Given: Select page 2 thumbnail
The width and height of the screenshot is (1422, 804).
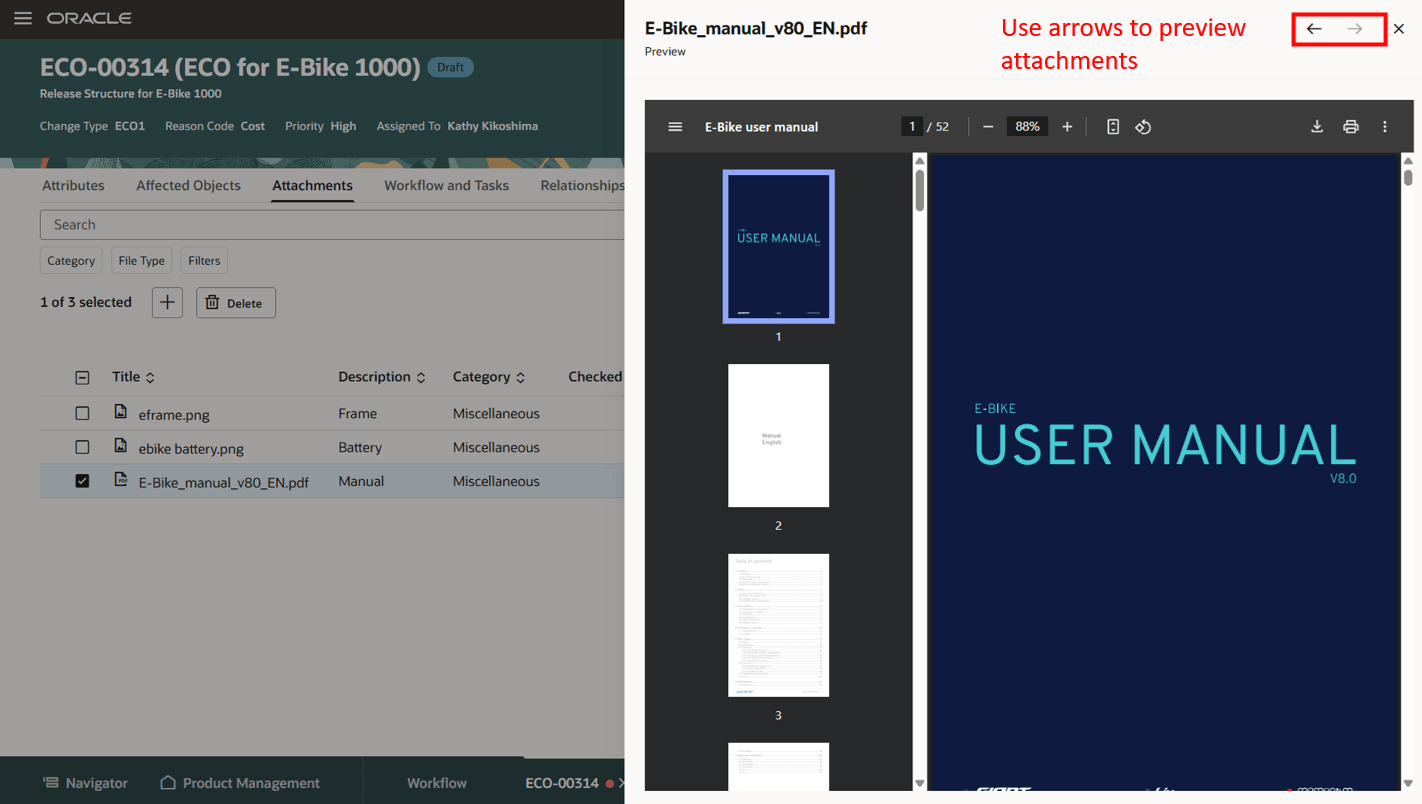Looking at the screenshot, I should [x=779, y=435].
